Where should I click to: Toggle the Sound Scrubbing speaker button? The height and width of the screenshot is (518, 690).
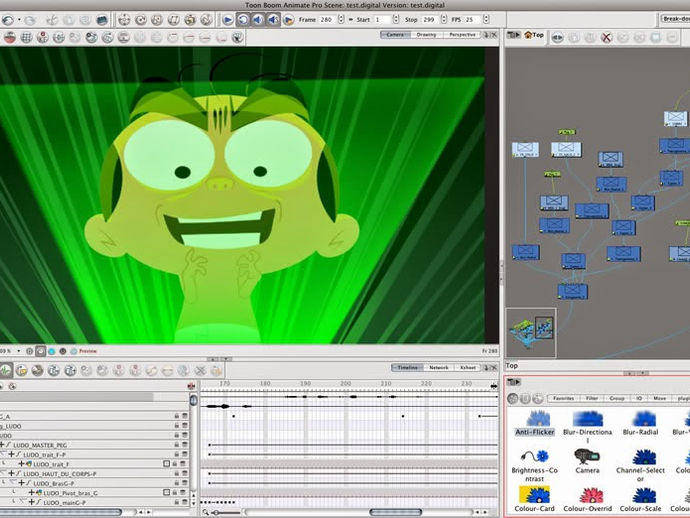point(273,20)
